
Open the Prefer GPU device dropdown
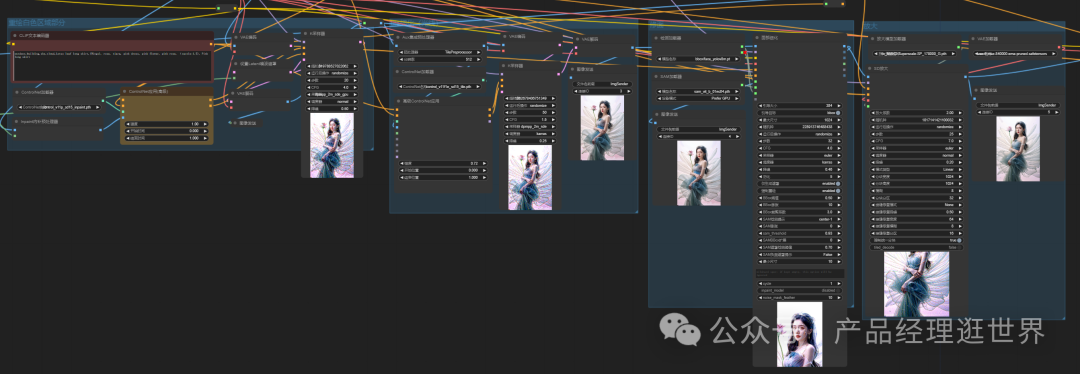click(698, 98)
